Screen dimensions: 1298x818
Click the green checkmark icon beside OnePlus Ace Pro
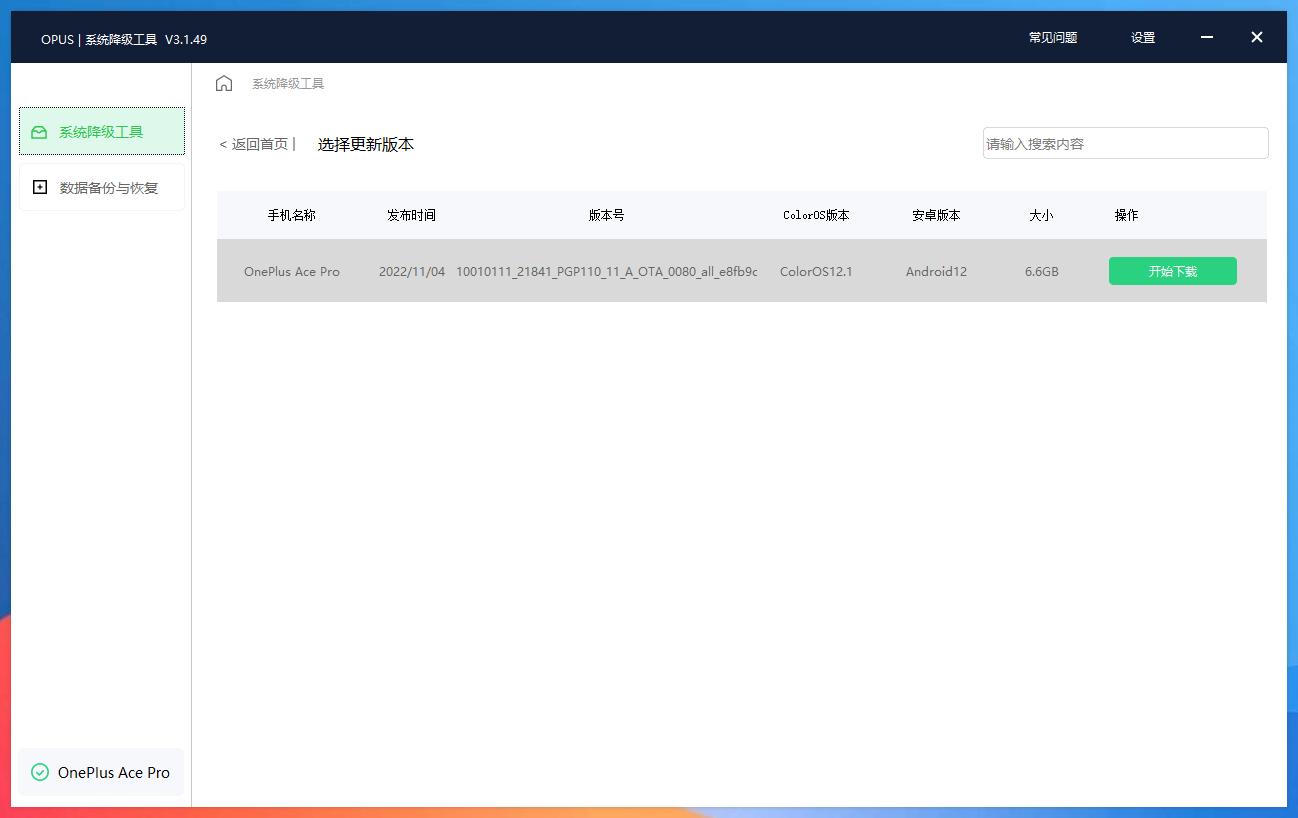tap(40, 772)
